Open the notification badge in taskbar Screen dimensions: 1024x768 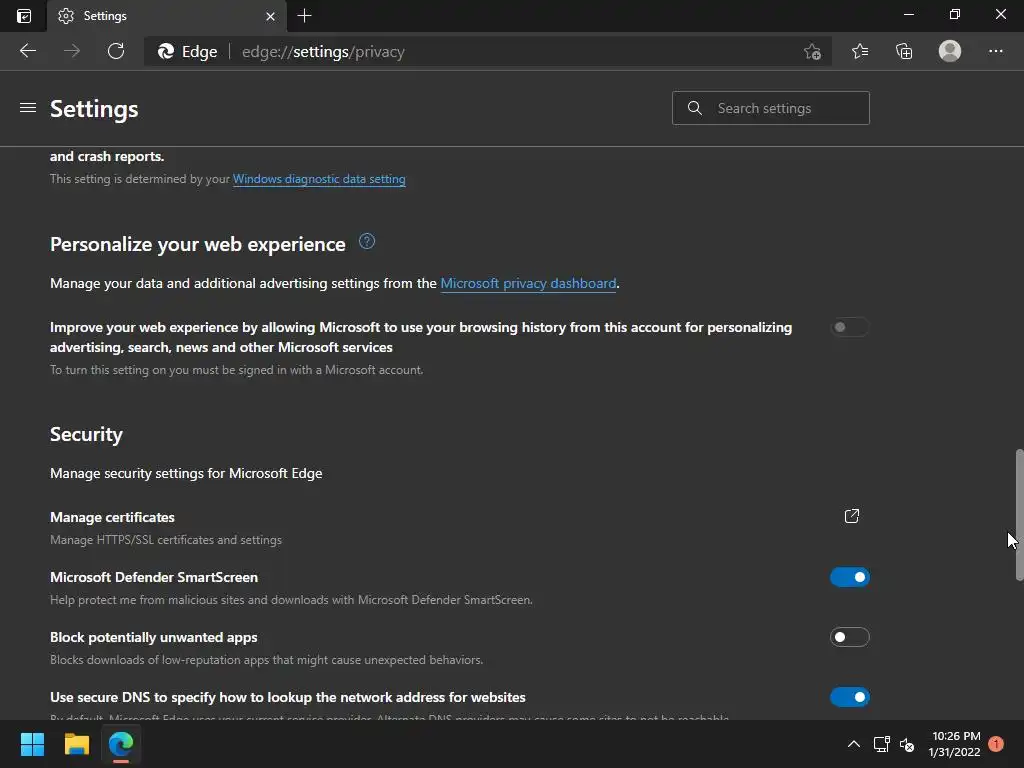pyautogui.click(x=996, y=743)
